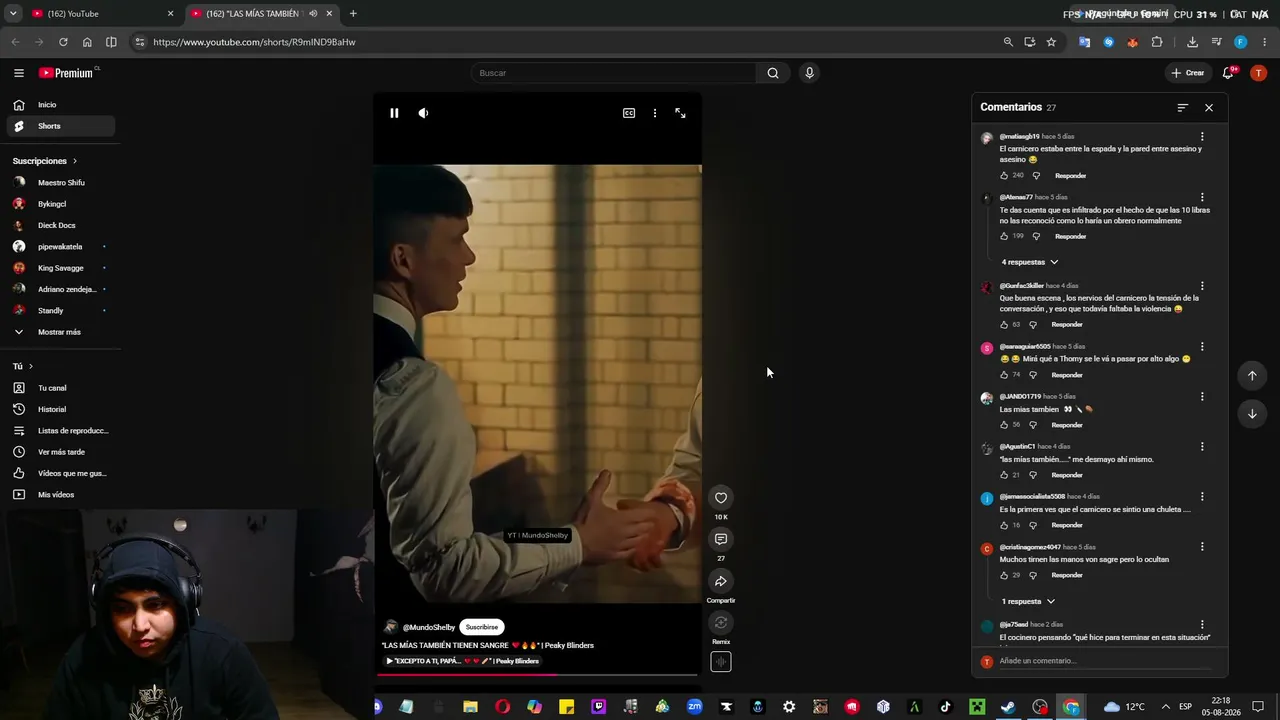
Task: Seek using the Short's red progress bar
Action: [537, 675]
